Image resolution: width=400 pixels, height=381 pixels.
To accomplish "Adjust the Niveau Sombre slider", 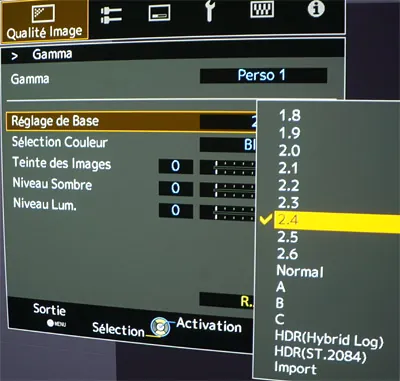I will pyautogui.click(x=228, y=190).
